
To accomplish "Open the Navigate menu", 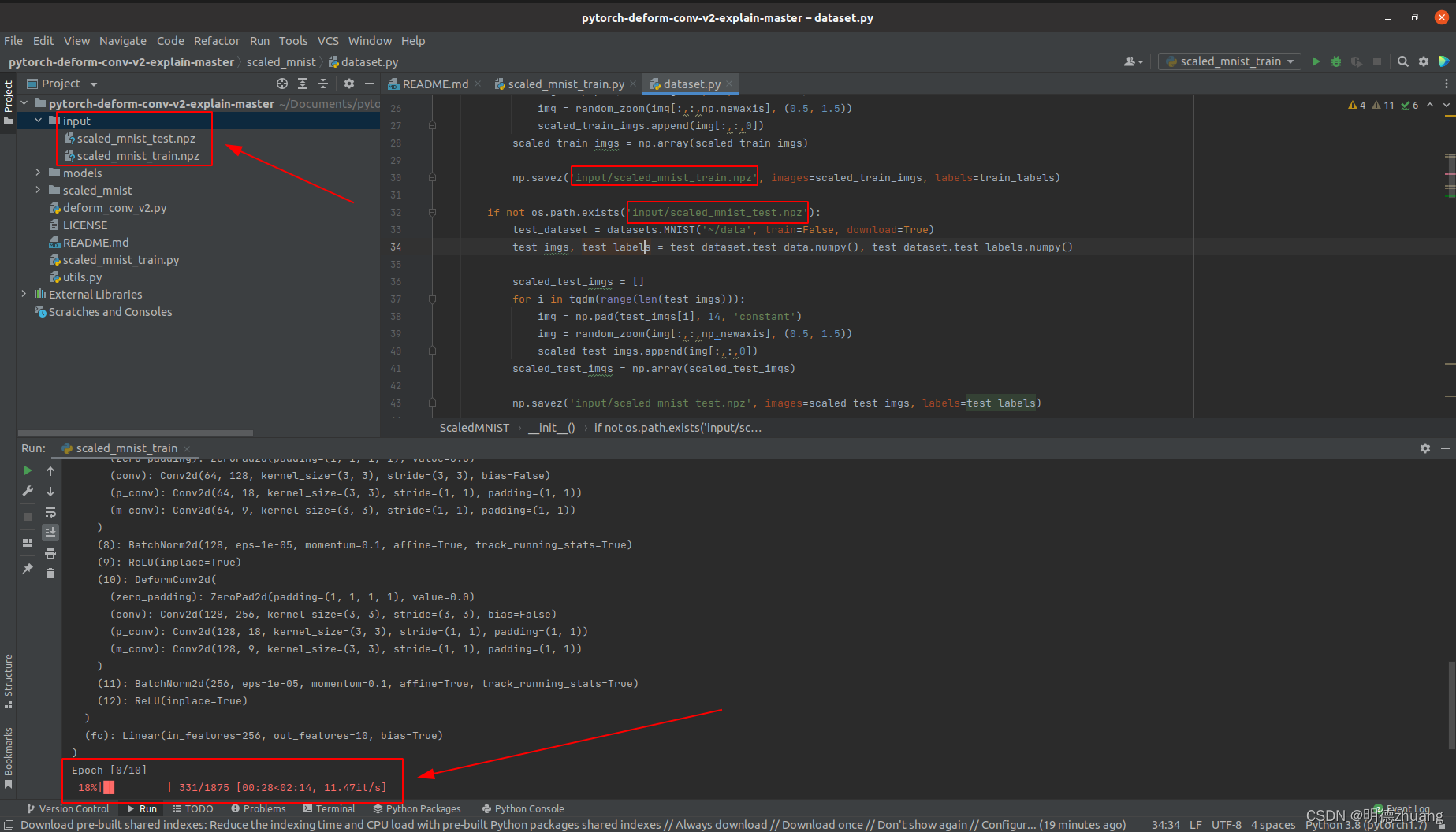I will [123, 41].
